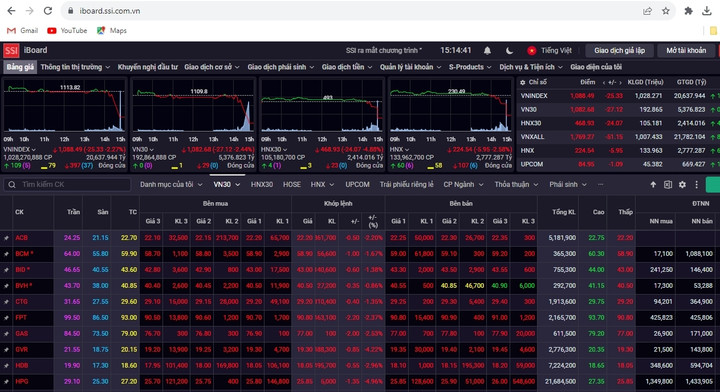Click the Tổng KL column header
The width and height of the screenshot is (720, 392).
563,212
